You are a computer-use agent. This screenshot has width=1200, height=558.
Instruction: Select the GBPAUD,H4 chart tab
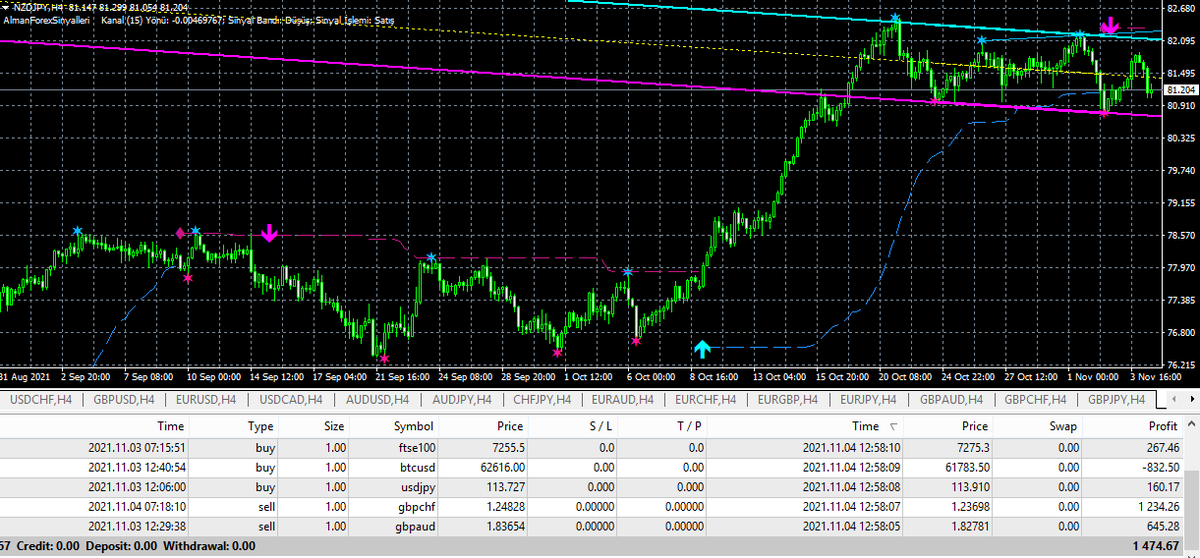[x=949, y=400]
